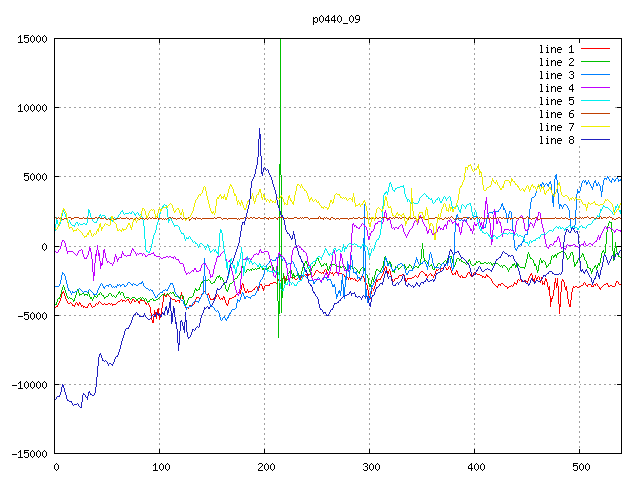Click the "line 5" legend entry text
The image size is (640, 480).
pyautogui.click(x=557, y=101)
